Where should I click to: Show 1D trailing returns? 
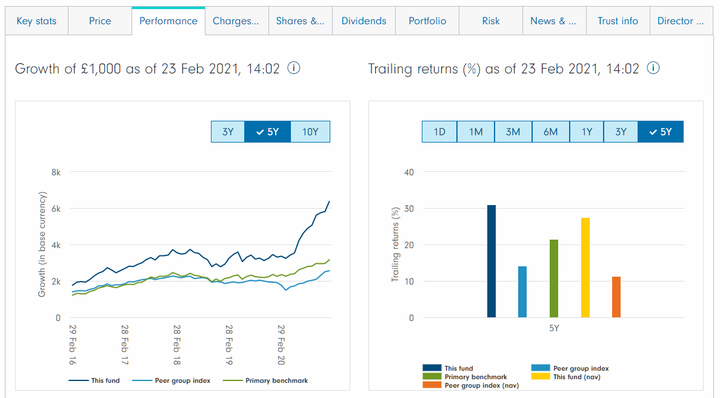tap(439, 132)
